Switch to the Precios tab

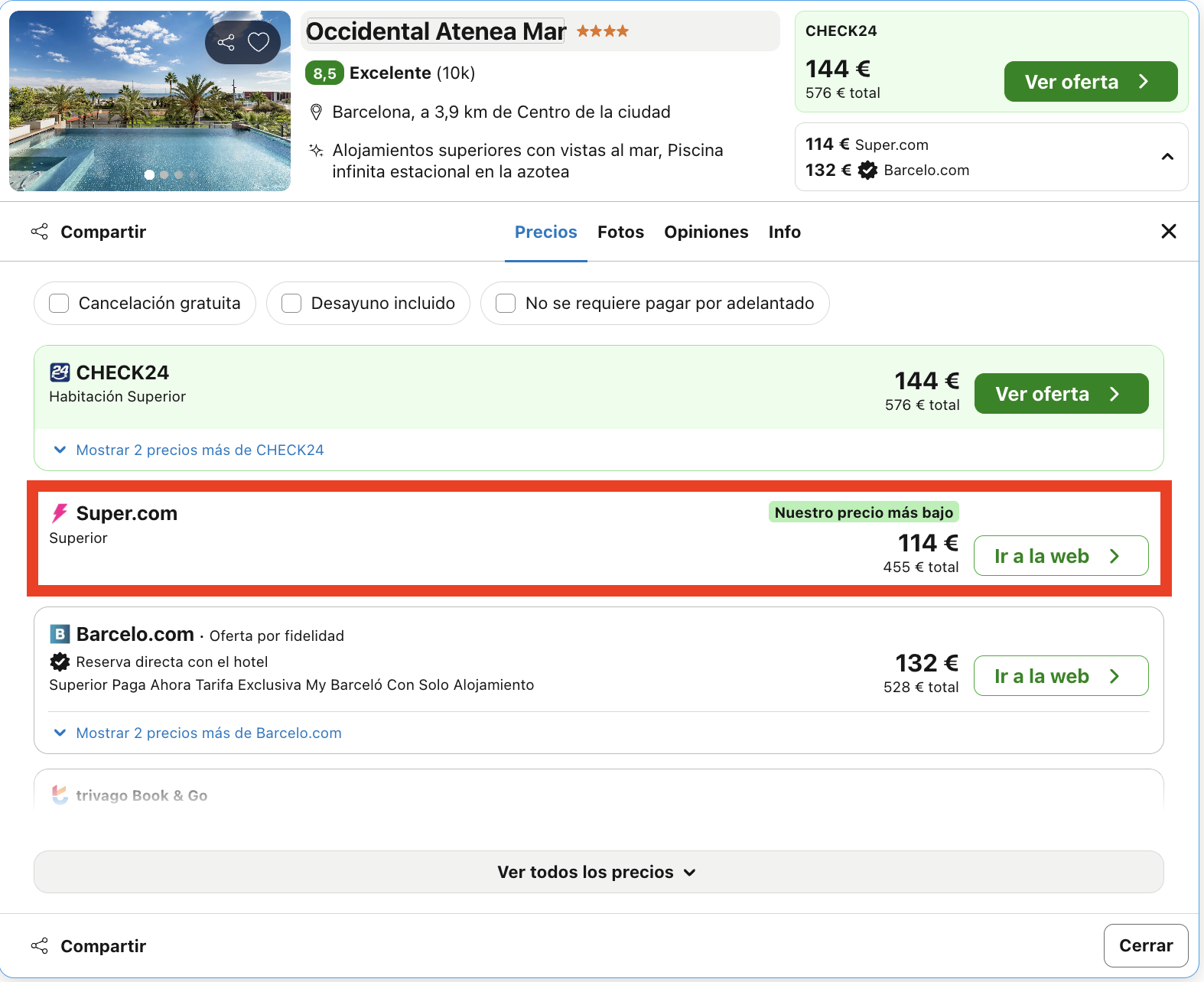tap(545, 232)
